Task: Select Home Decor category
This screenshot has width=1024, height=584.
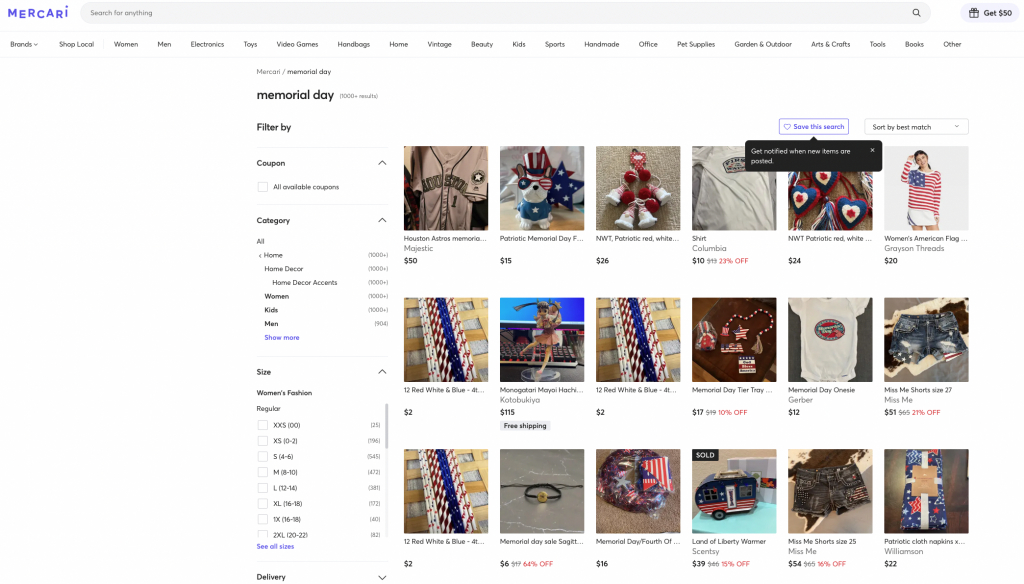Action: click(x=283, y=269)
